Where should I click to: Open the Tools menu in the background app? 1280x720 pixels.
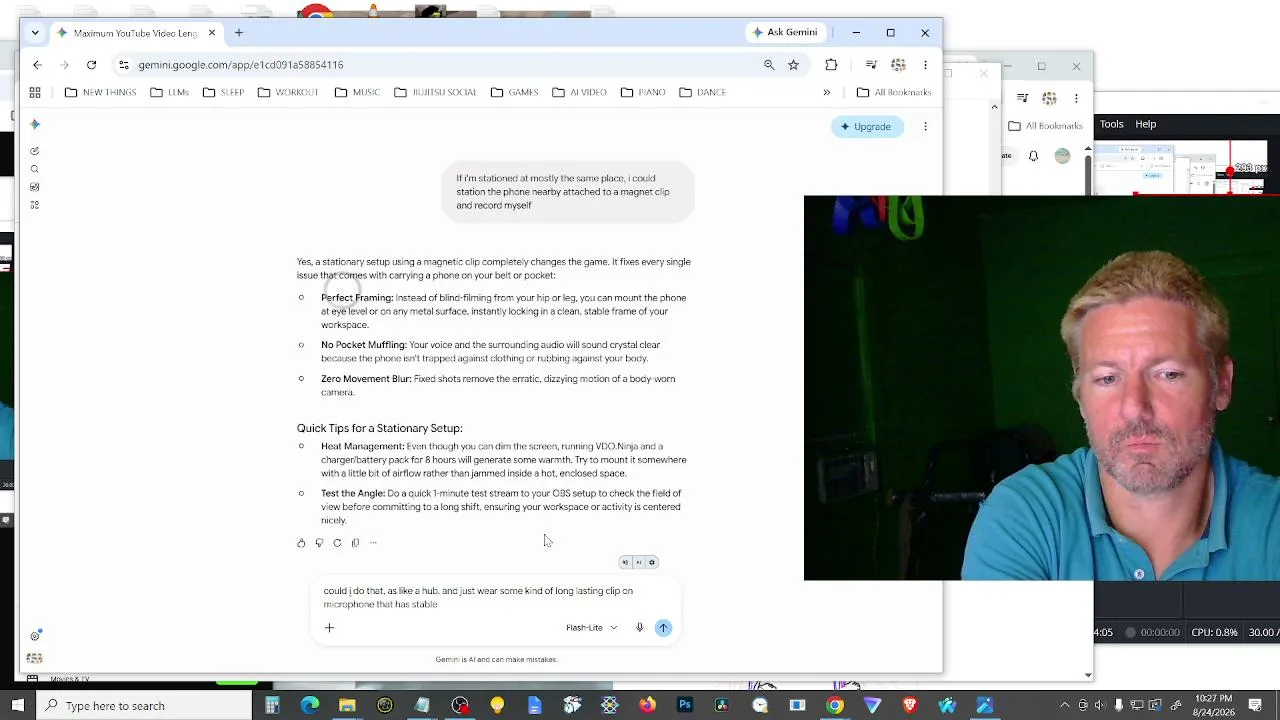(x=1112, y=124)
